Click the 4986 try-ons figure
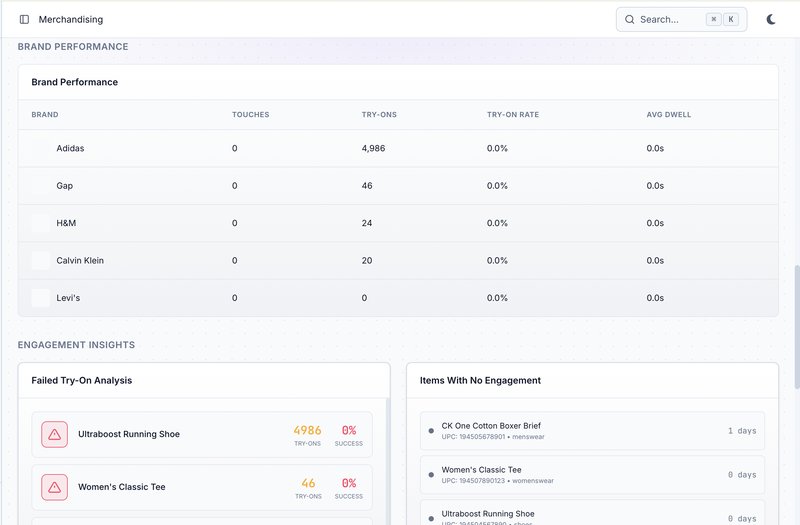The height and width of the screenshot is (525, 800). pos(307,430)
